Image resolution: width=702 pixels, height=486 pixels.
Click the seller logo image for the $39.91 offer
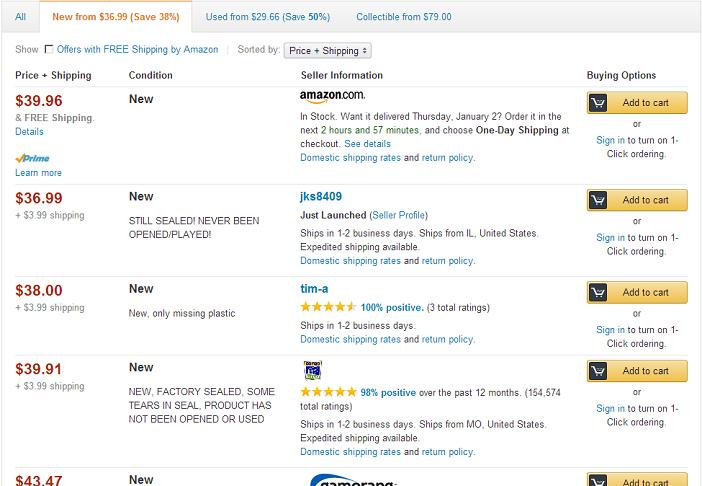pyautogui.click(x=312, y=371)
